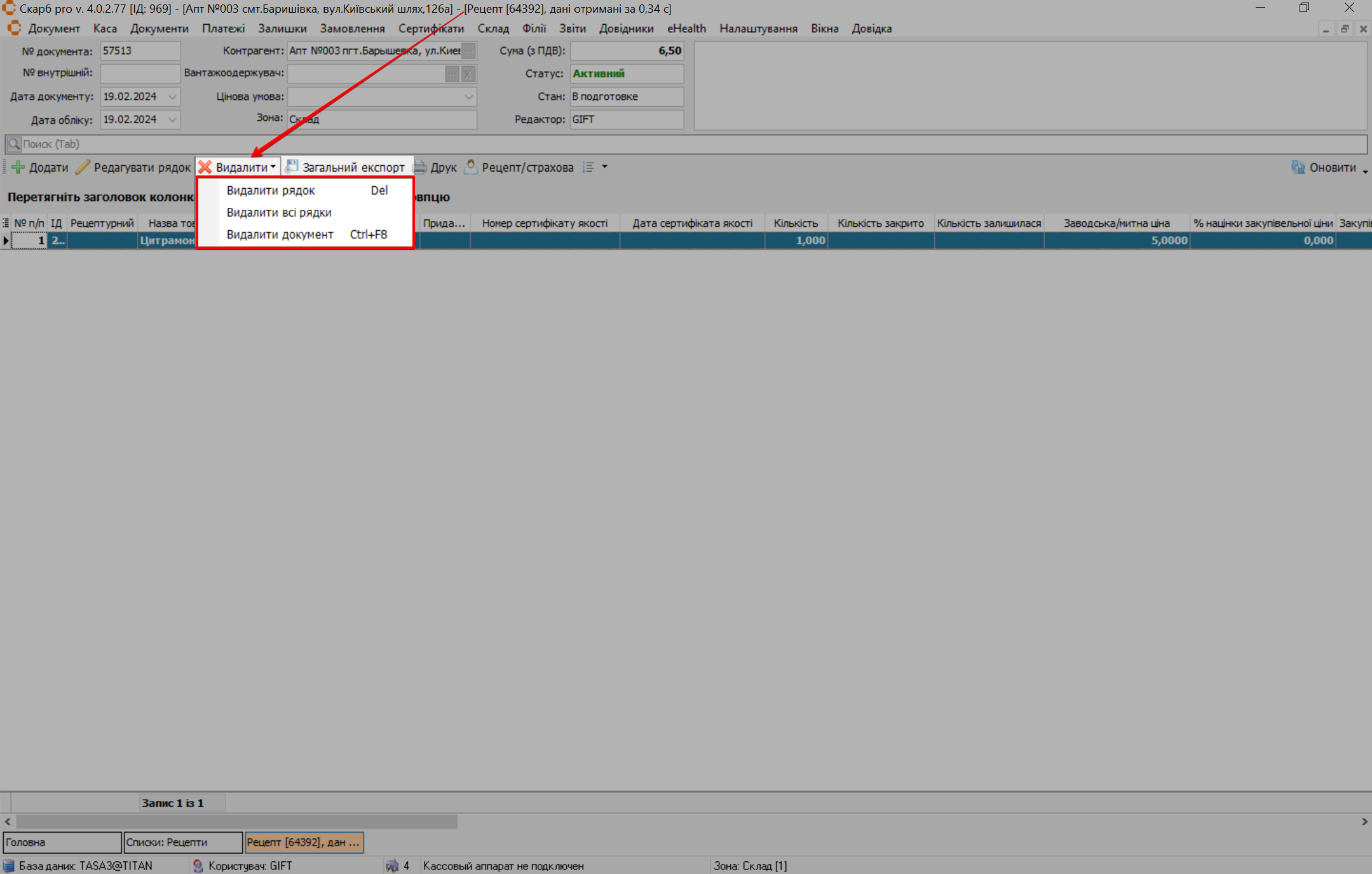The width and height of the screenshot is (1372, 874).
Task: Choose Видалити всі рядки menu entry
Action: 279,212
